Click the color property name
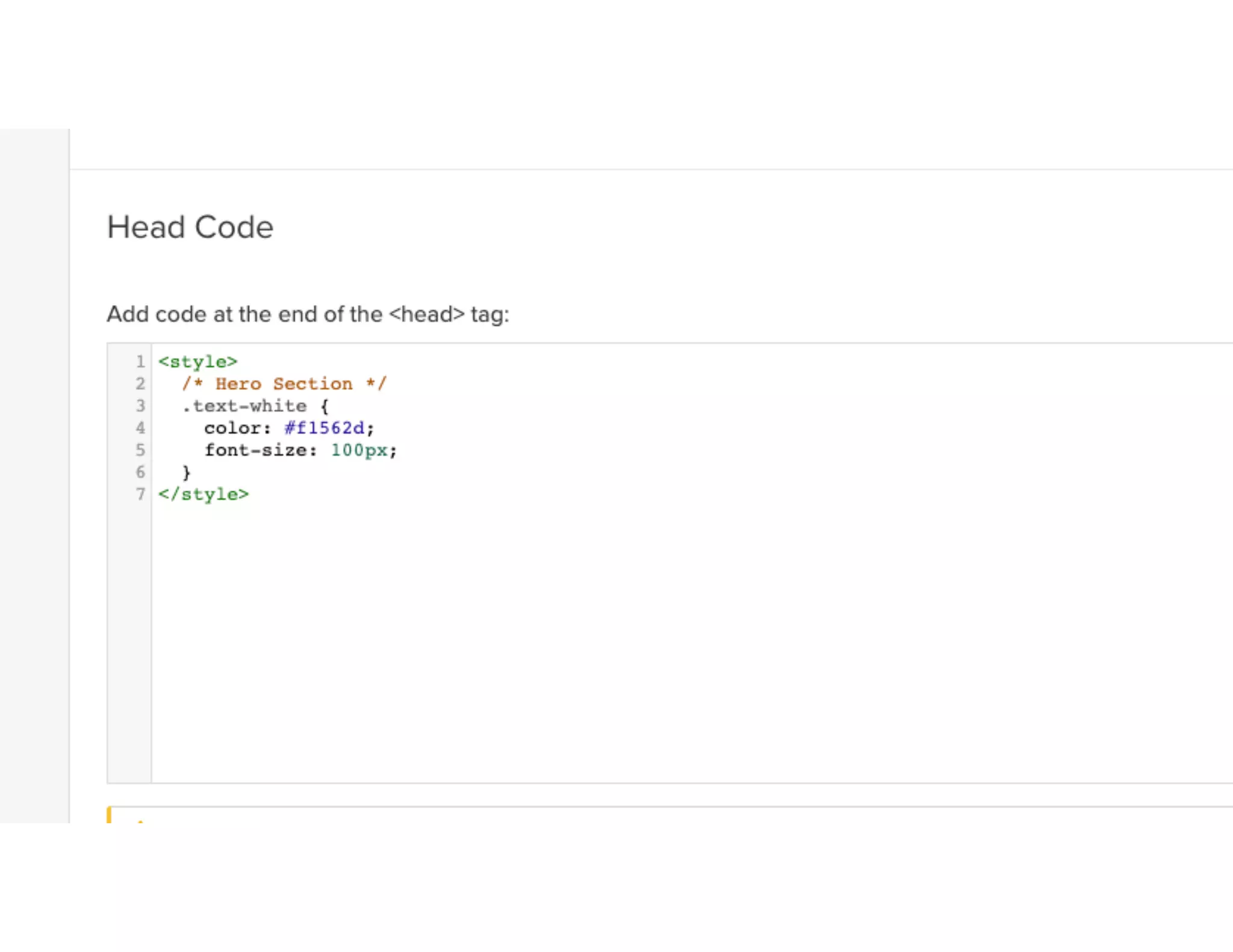This screenshot has width=1233, height=952. 232,428
